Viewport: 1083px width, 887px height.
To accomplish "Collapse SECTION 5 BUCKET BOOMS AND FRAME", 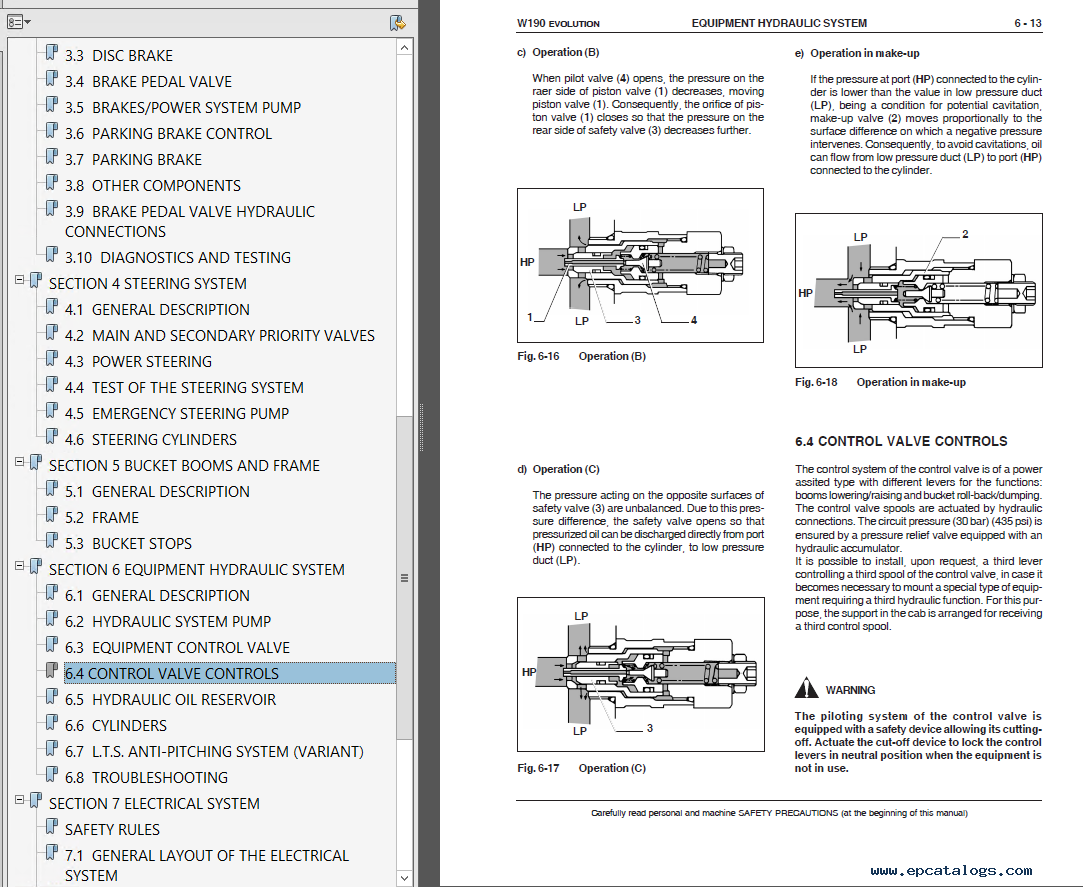I will coord(19,461).
